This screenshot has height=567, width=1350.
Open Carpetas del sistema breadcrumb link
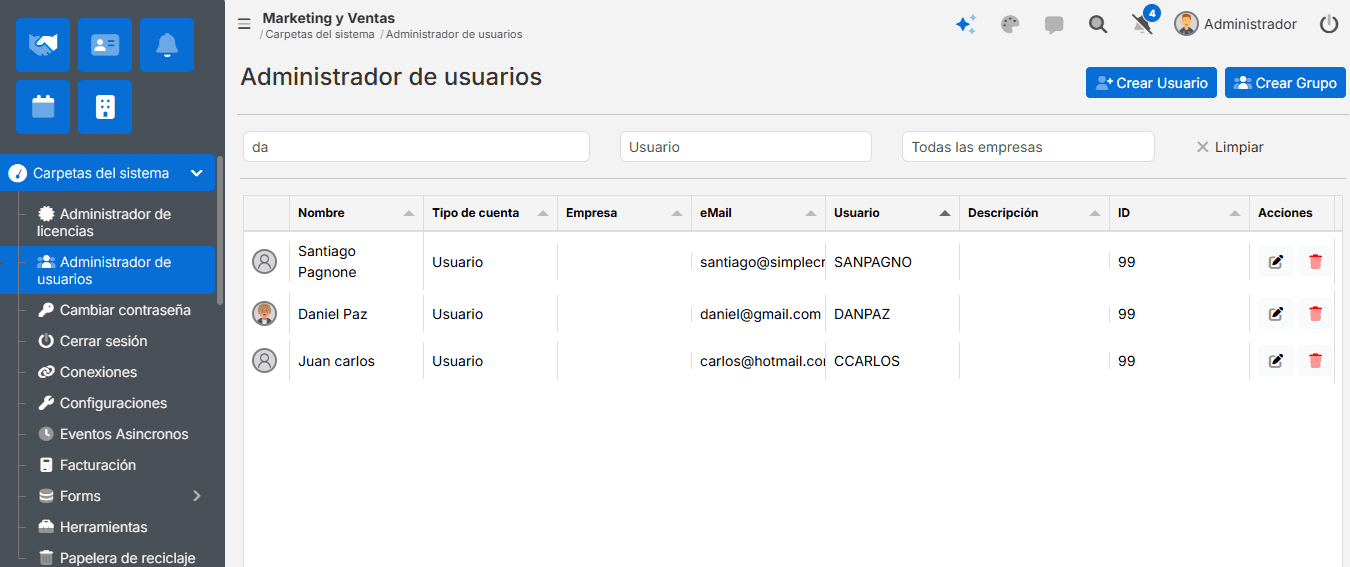tap(320, 34)
